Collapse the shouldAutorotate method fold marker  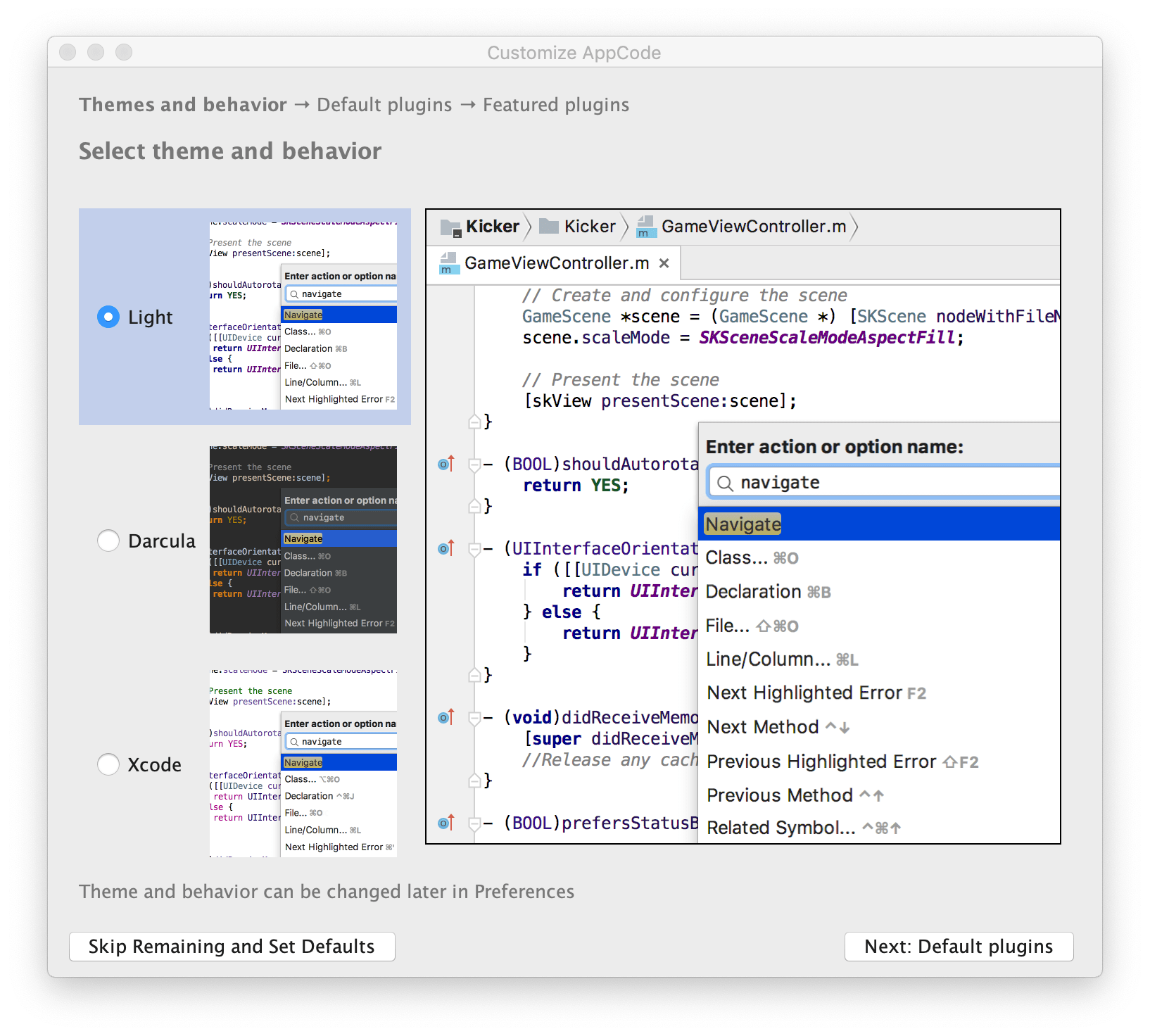click(474, 465)
